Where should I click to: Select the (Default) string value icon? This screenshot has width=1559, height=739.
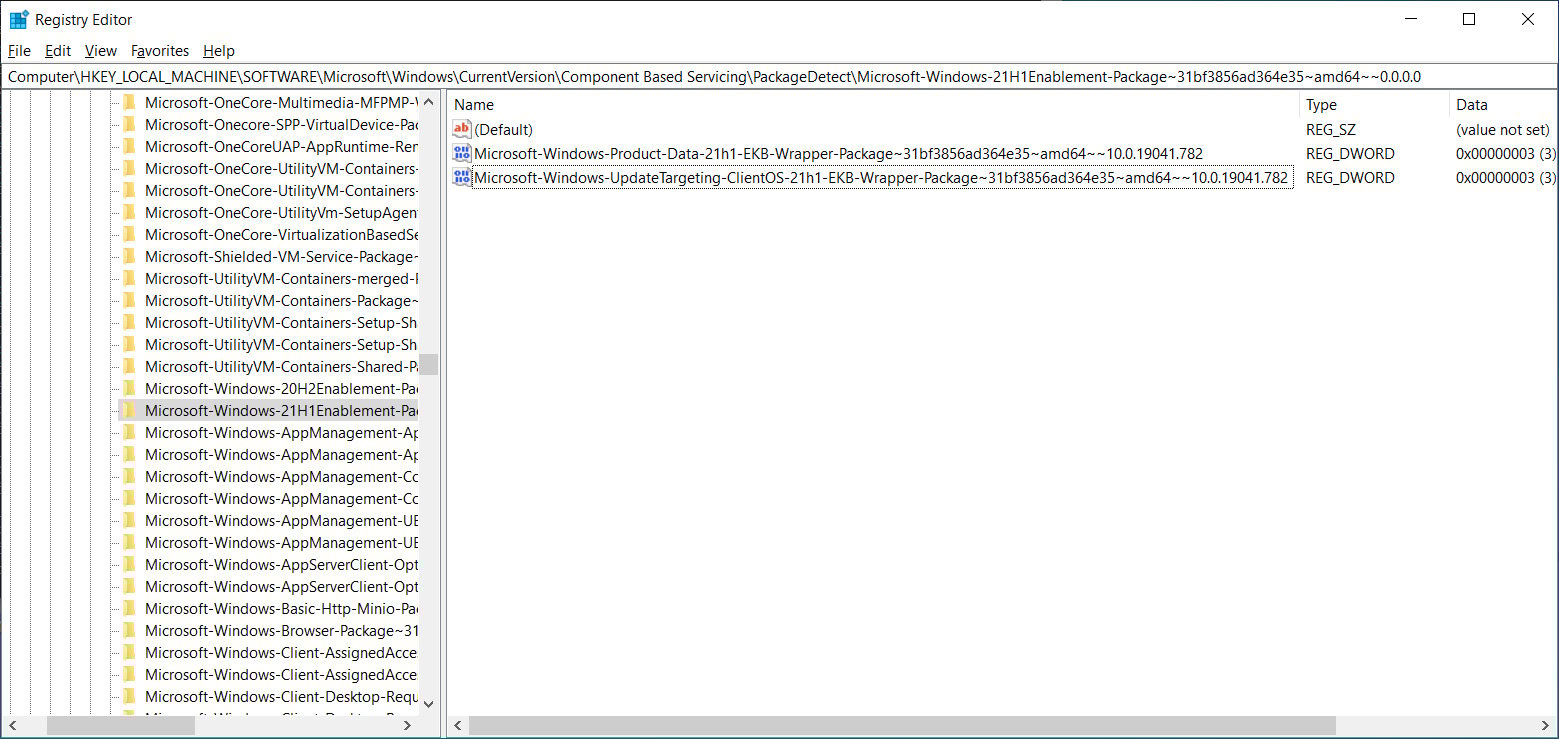click(x=462, y=129)
